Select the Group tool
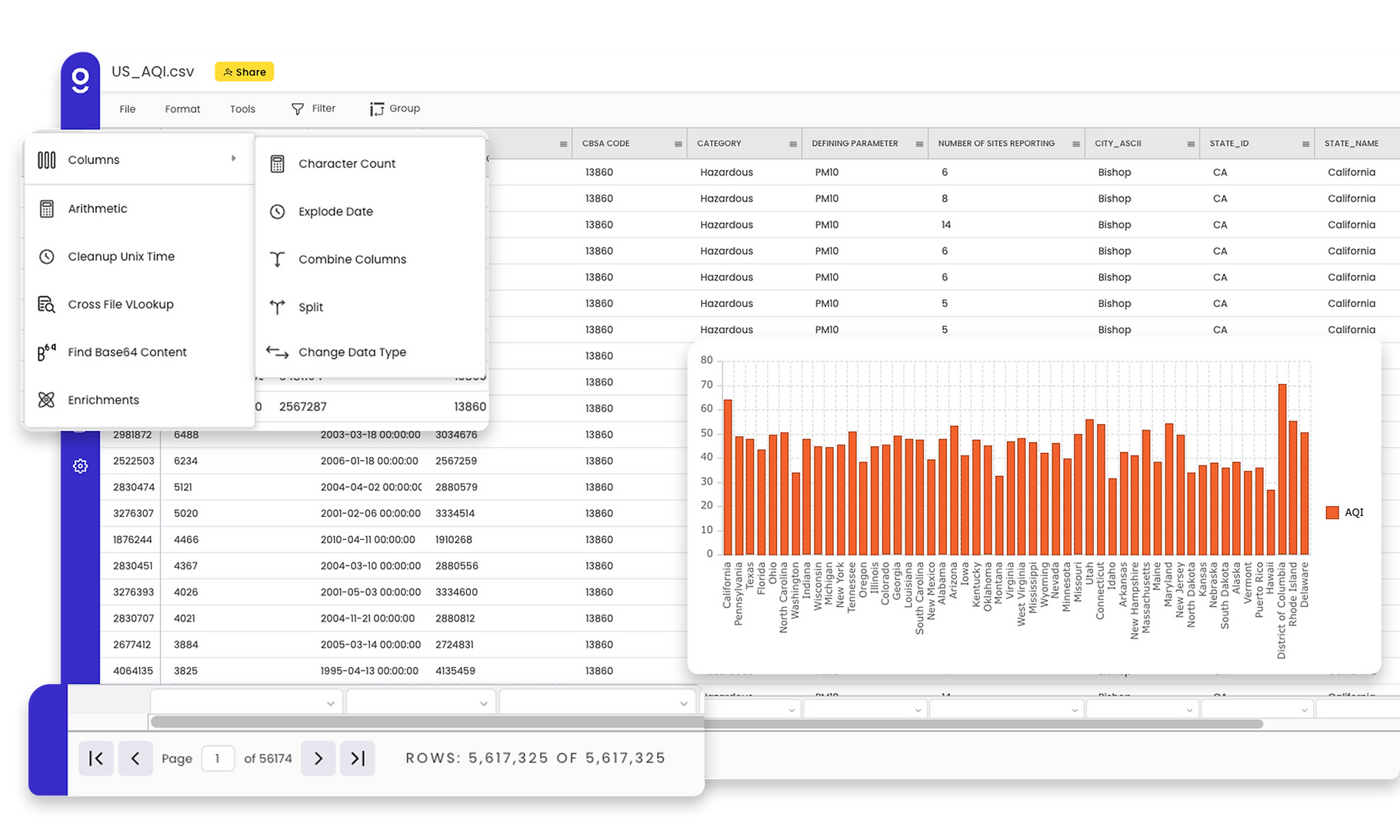 pos(395,108)
